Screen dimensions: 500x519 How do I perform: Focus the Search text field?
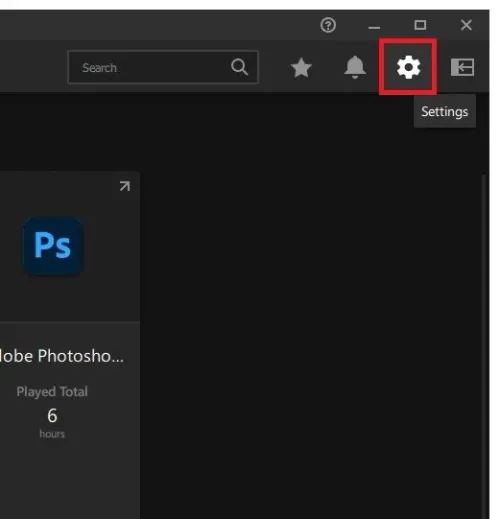point(163,67)
